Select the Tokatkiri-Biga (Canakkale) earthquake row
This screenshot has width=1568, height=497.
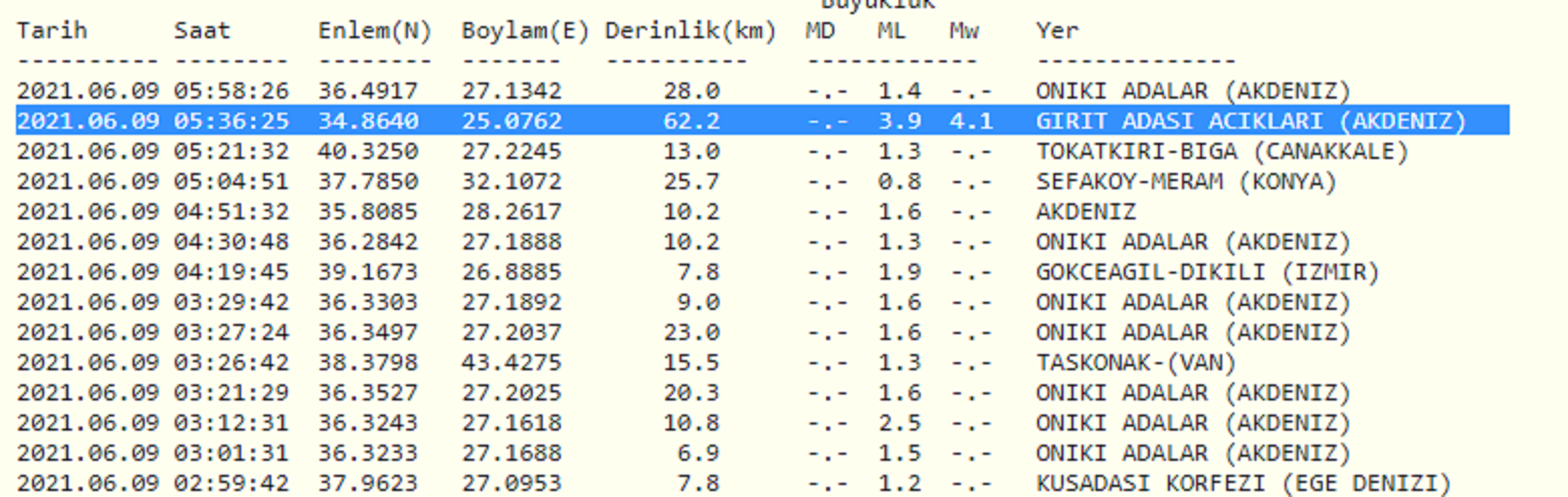[x=1222, y=151]
